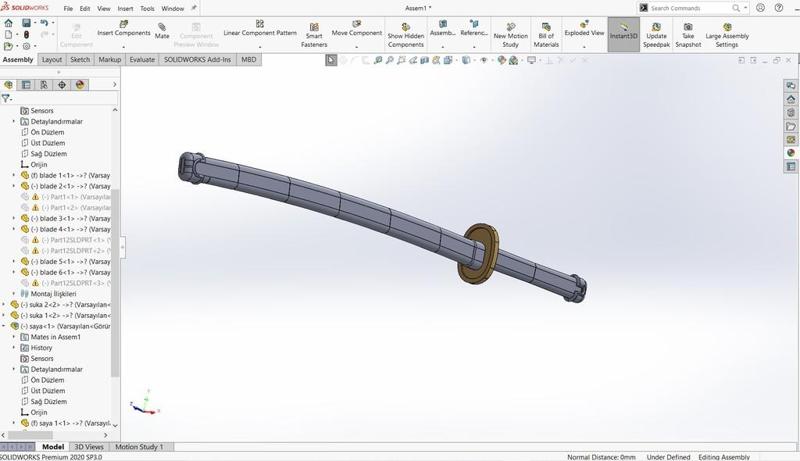Image resolution: width=800 pixels, height=461 pixels.
Task: Open the DimXpertManager tab
Action: tap(62, 85)
